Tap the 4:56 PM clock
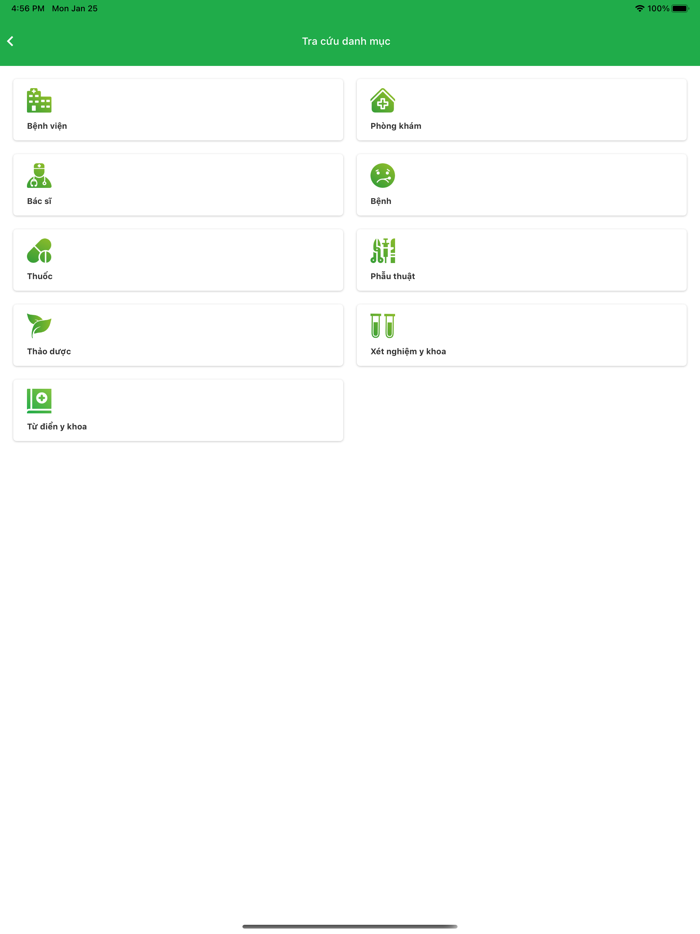700x934 pixels. tap(28, 8)
